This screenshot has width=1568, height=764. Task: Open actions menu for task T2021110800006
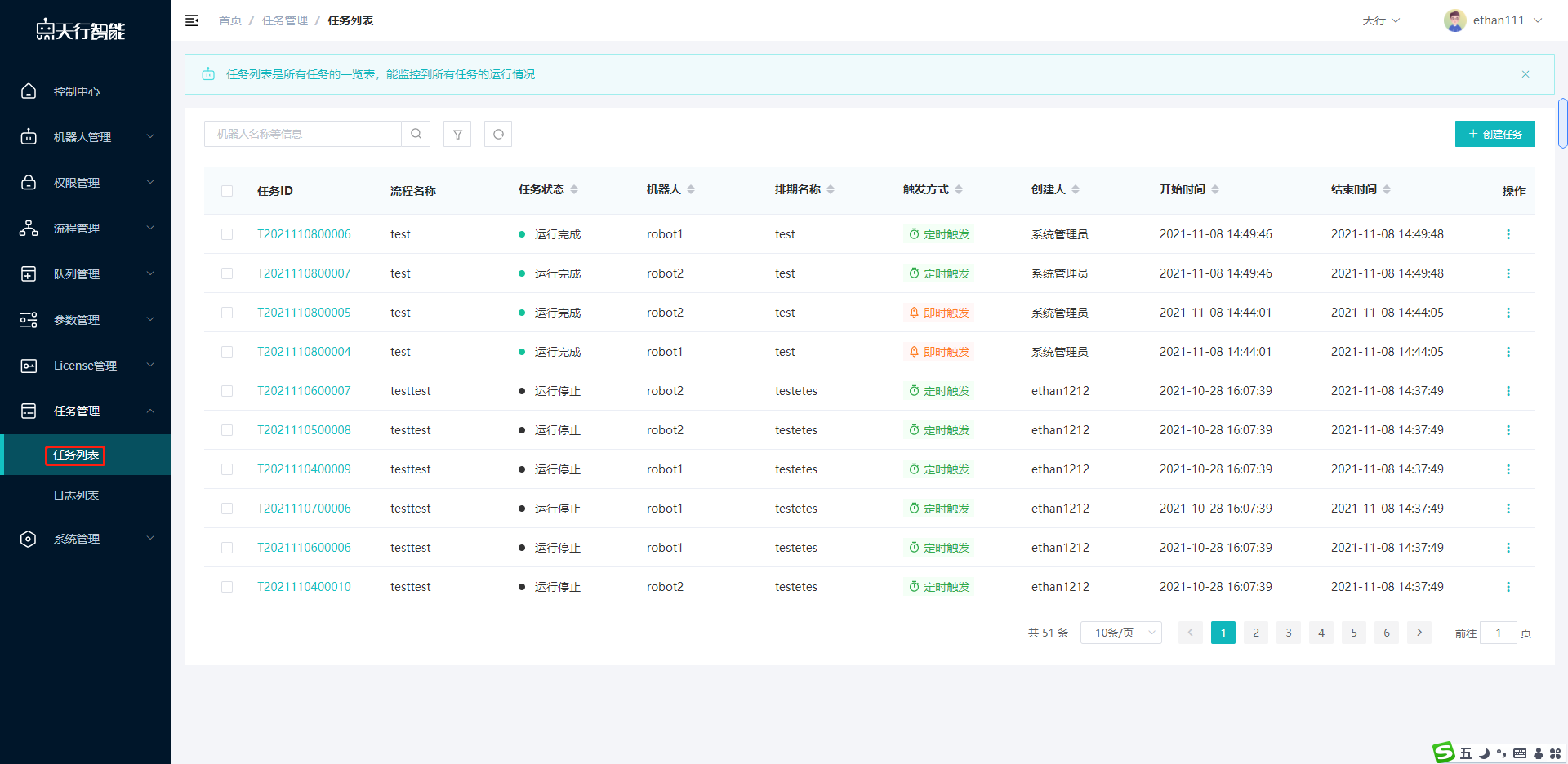click(1508, 234)
